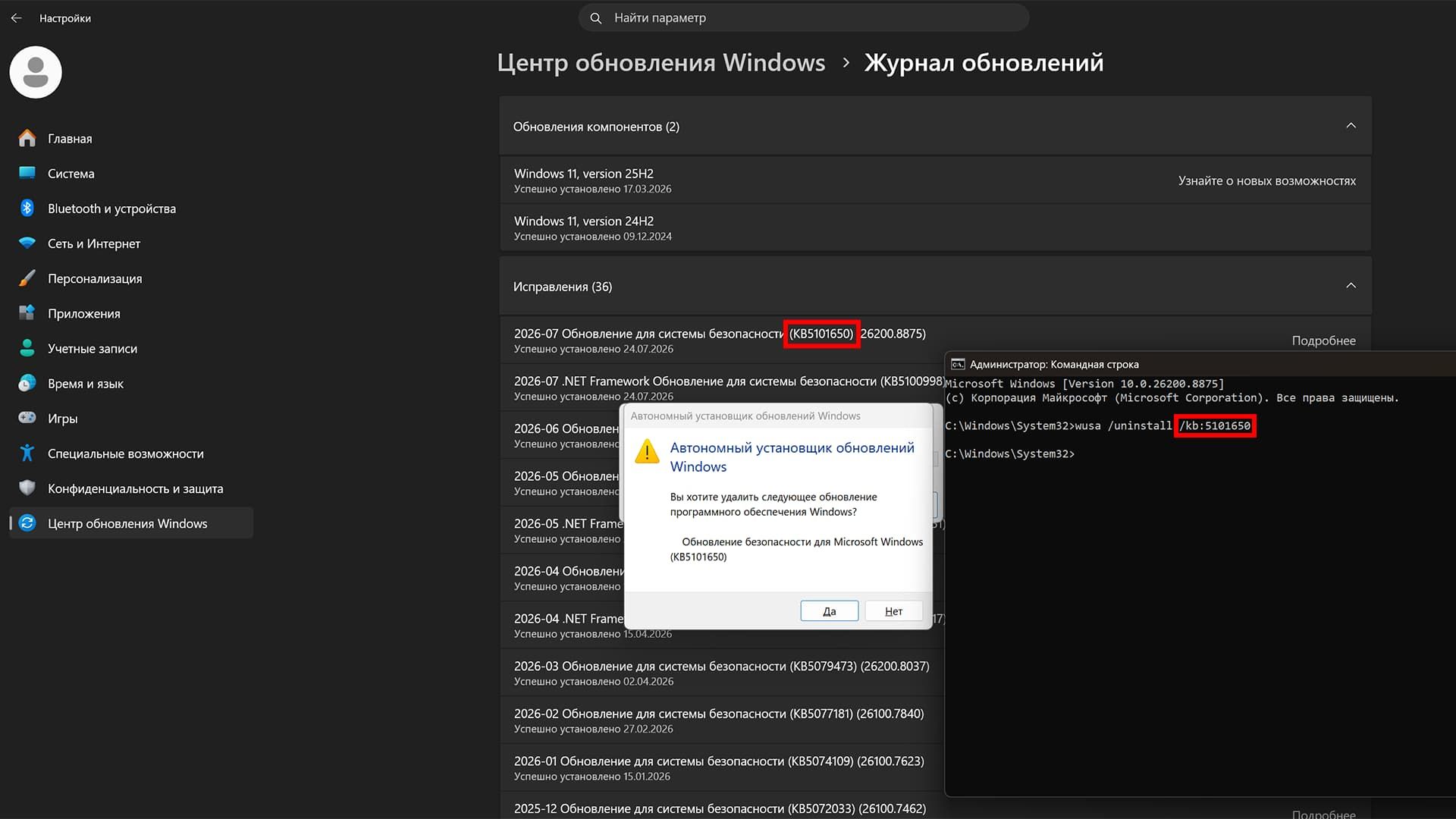Decline uninstall with Нет button
The image size is (1456, 819).
tap(893, 611)
